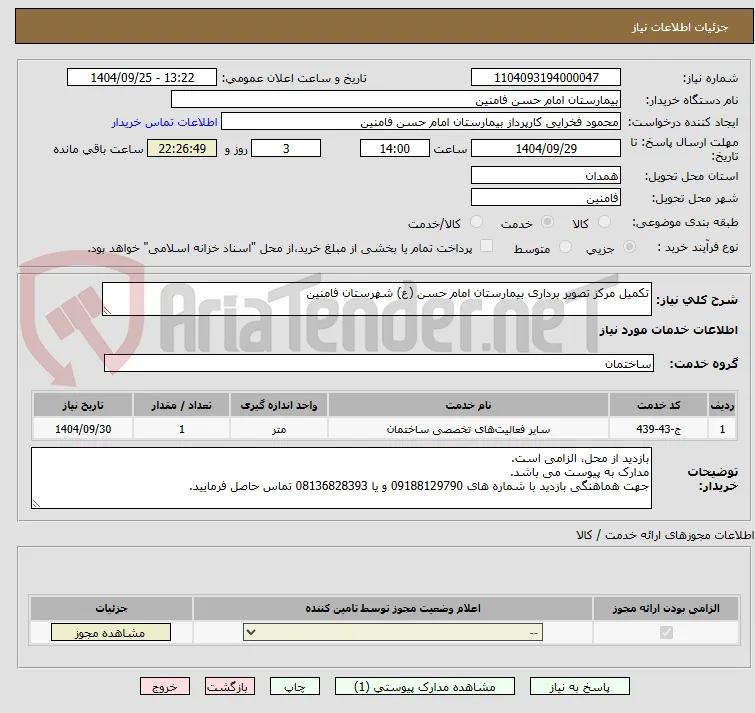Click the تاریخ نیاز column header
The height and width of the screenshot is (713, 755).
[x=83, y=405]
